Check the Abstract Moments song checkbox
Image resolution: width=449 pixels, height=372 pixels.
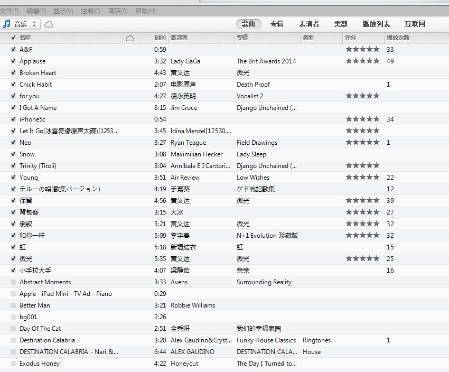tap(13, 282)
